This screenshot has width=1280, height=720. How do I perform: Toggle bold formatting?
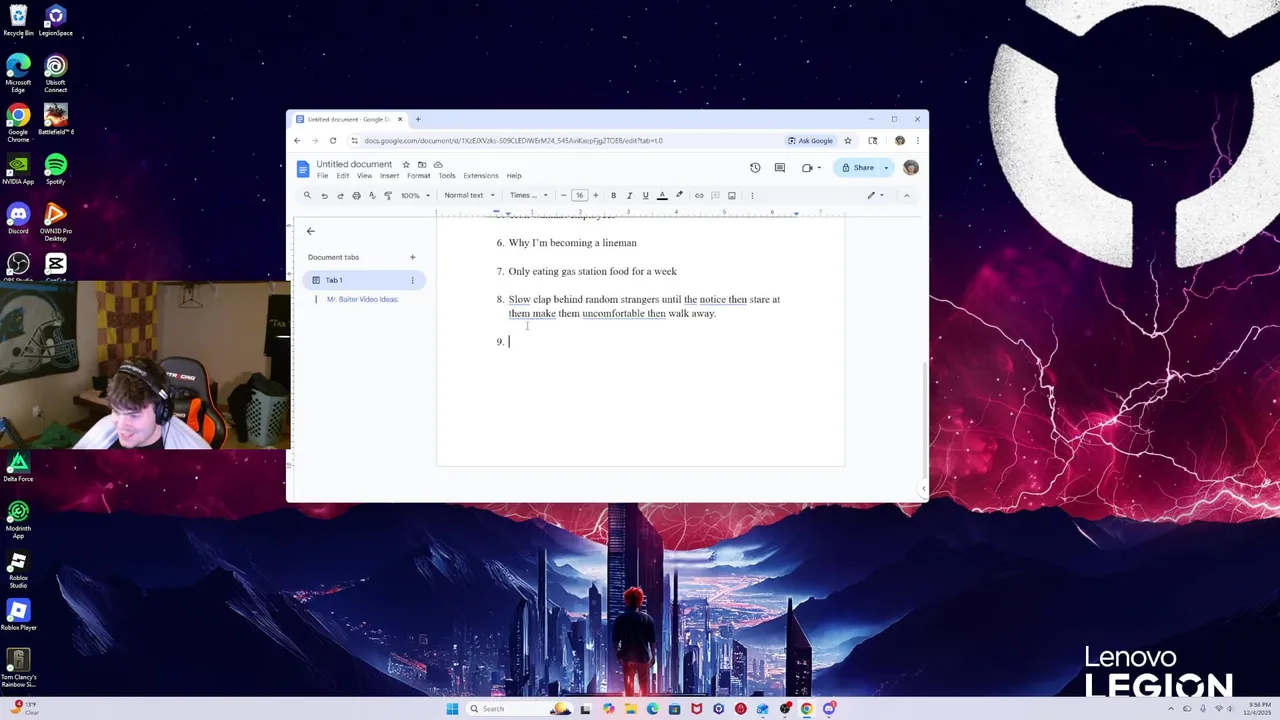(x=613, y=195)
